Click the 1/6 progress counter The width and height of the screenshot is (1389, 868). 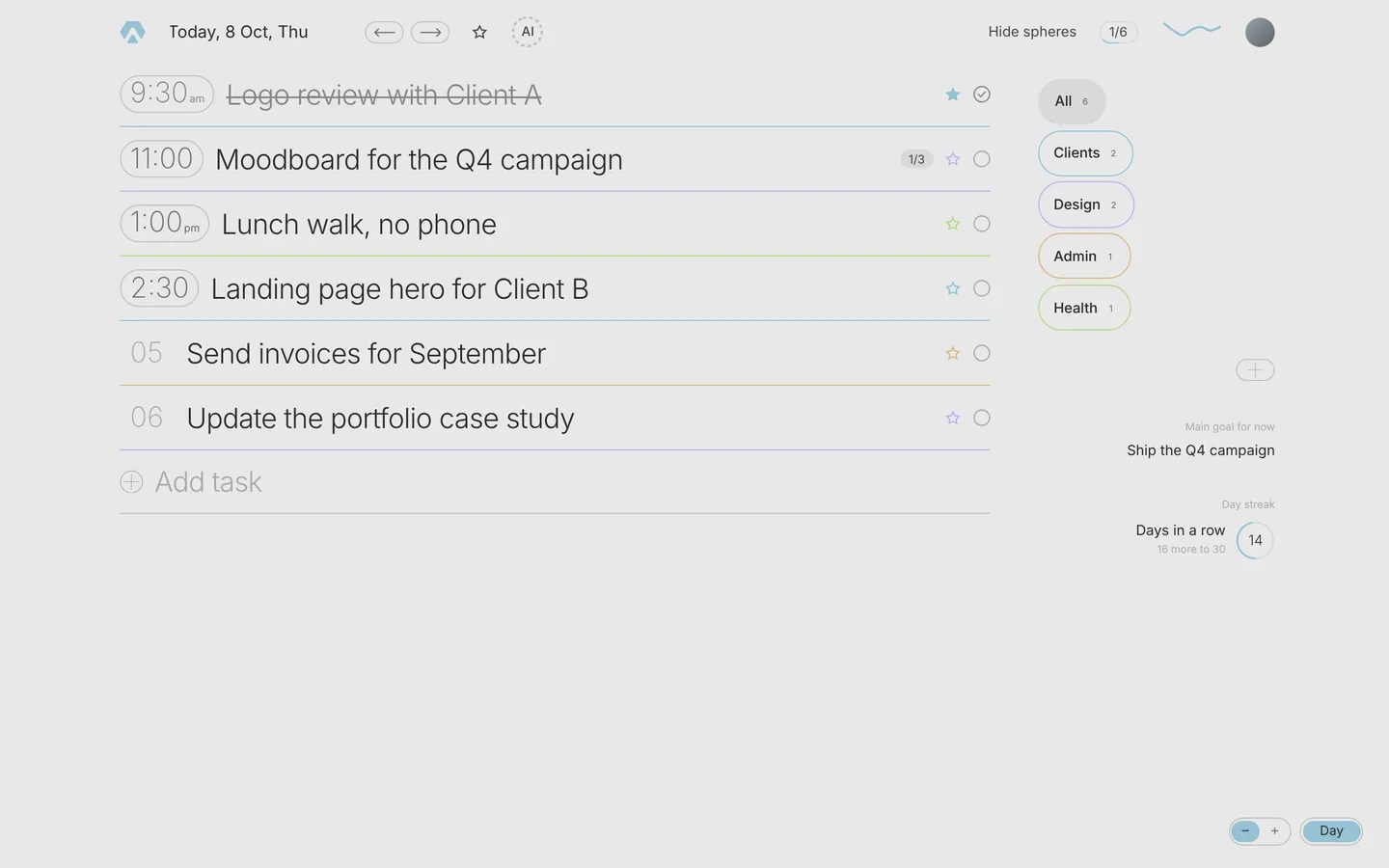1118,32
